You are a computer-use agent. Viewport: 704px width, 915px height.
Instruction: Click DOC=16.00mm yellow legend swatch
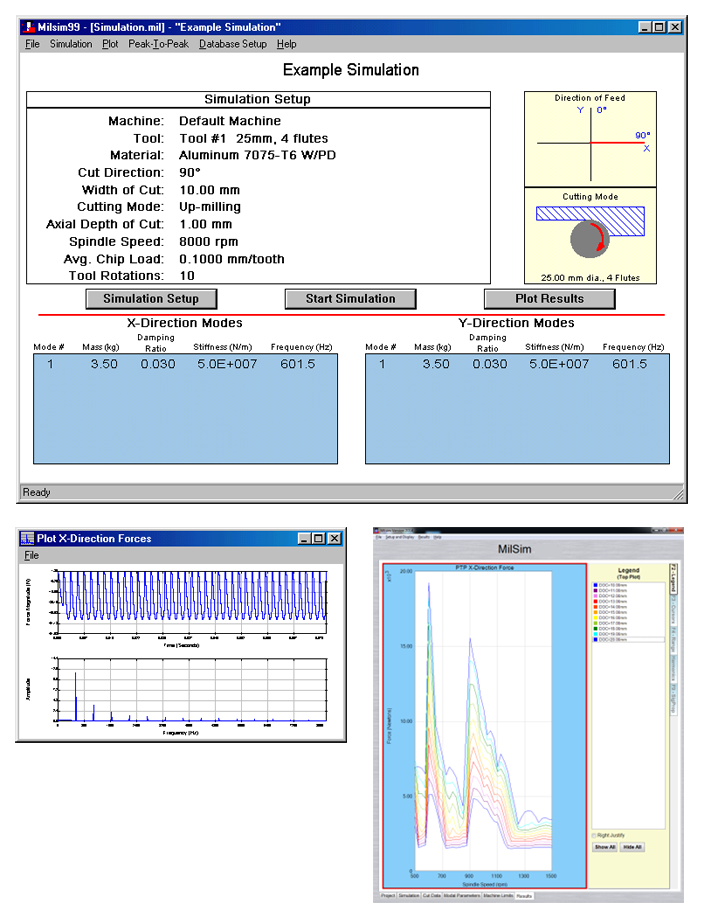[595, 617]
